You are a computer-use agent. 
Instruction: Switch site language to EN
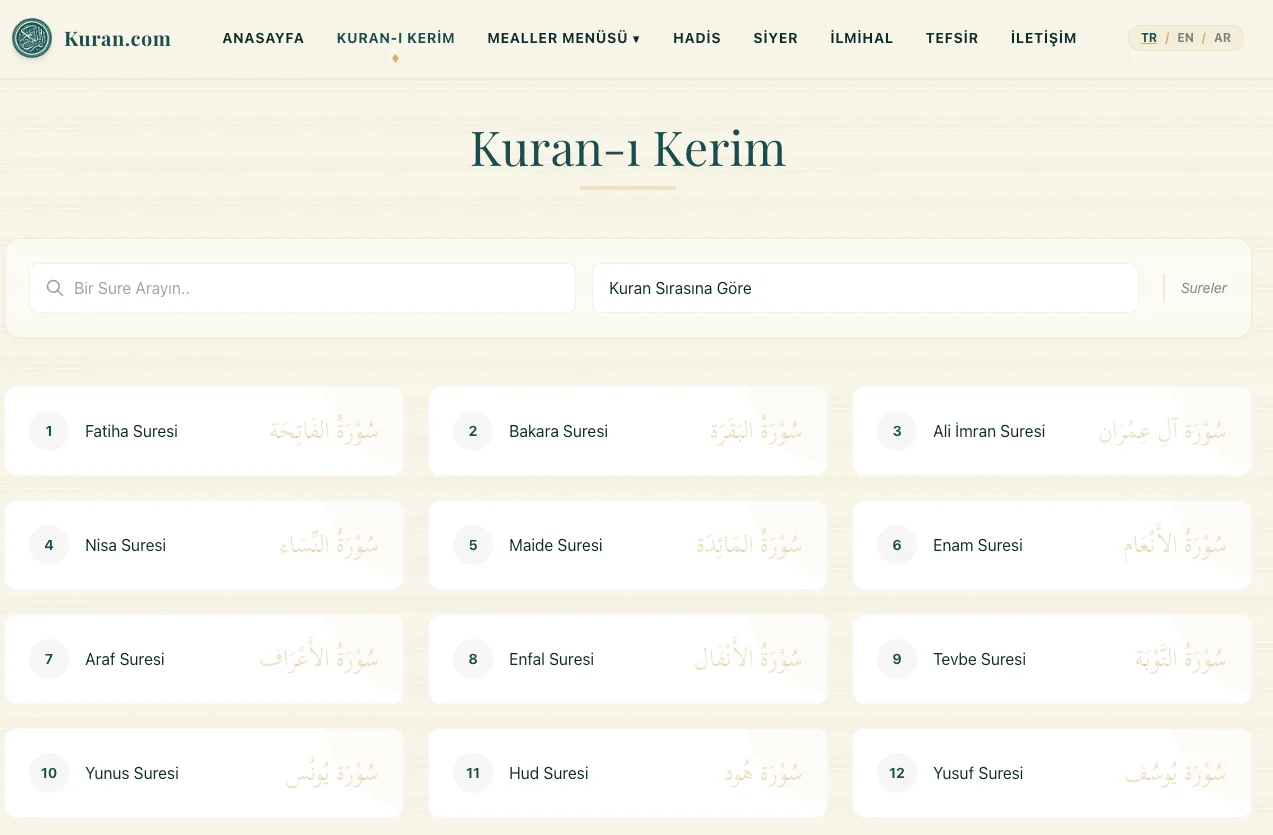coord(1185,38)
